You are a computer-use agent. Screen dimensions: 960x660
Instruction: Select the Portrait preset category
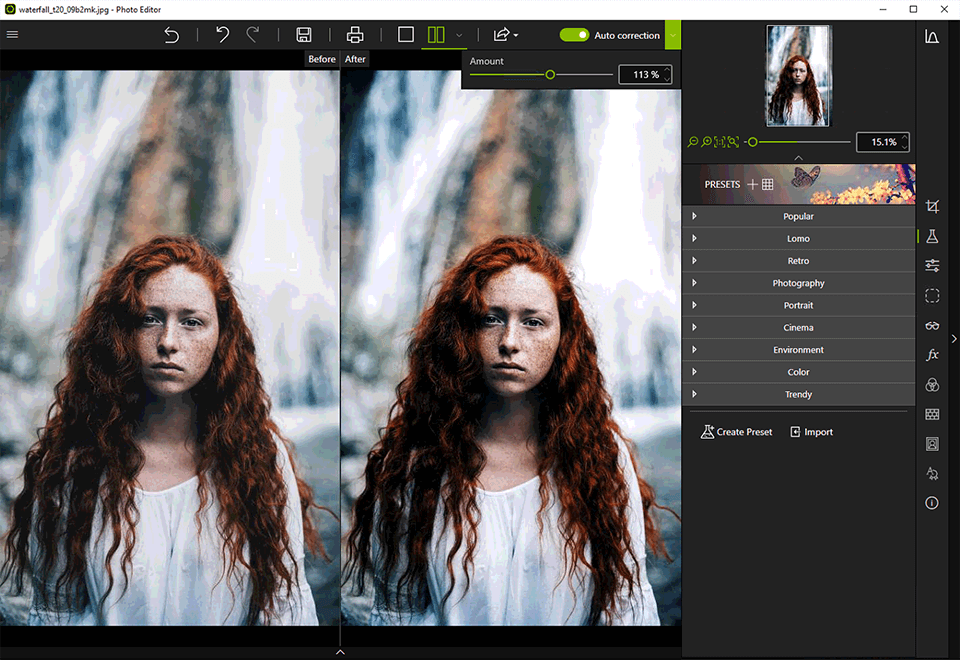(x=798, y=306)
